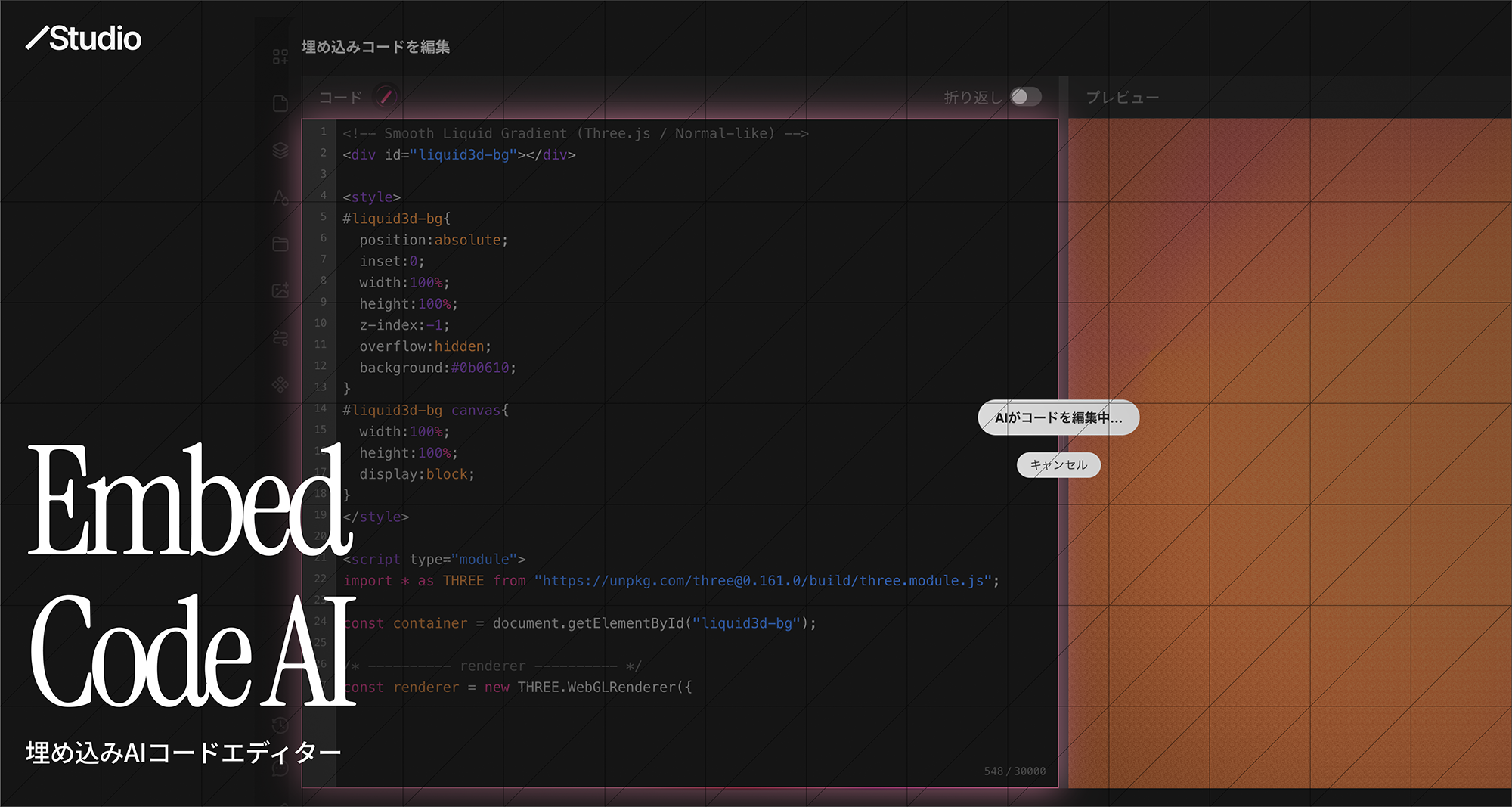
Task: Click the orange gradient preview pane
Action: point(1290,453)
